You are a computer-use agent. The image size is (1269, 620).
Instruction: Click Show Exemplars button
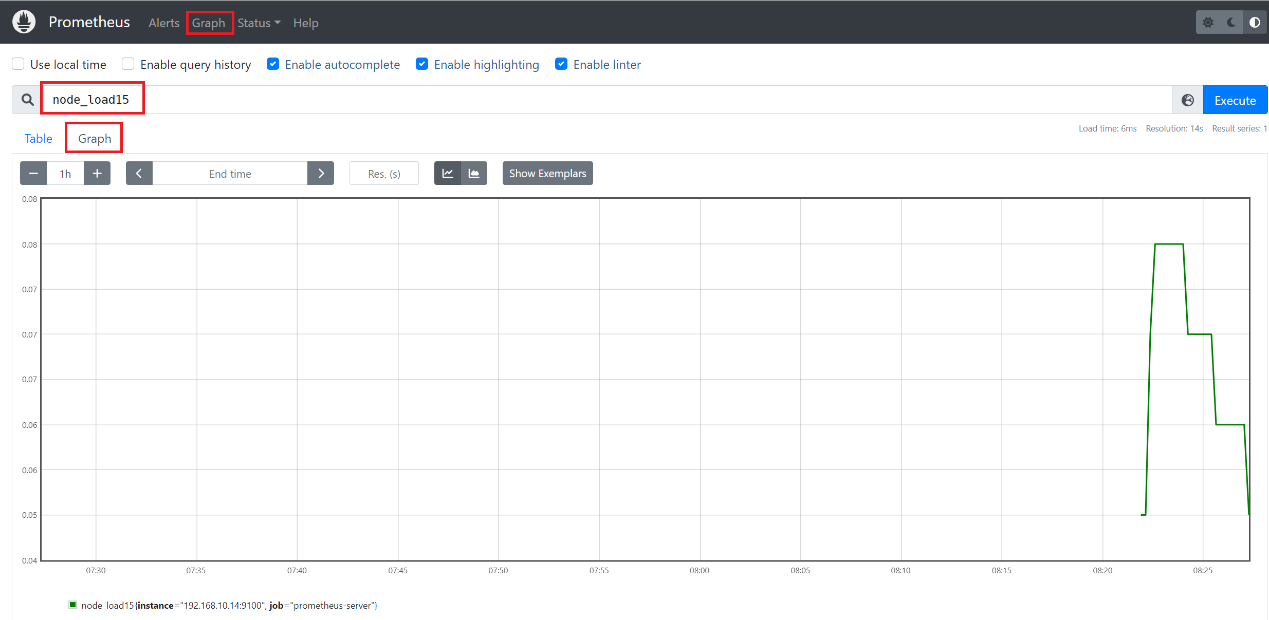coord(548,173)
